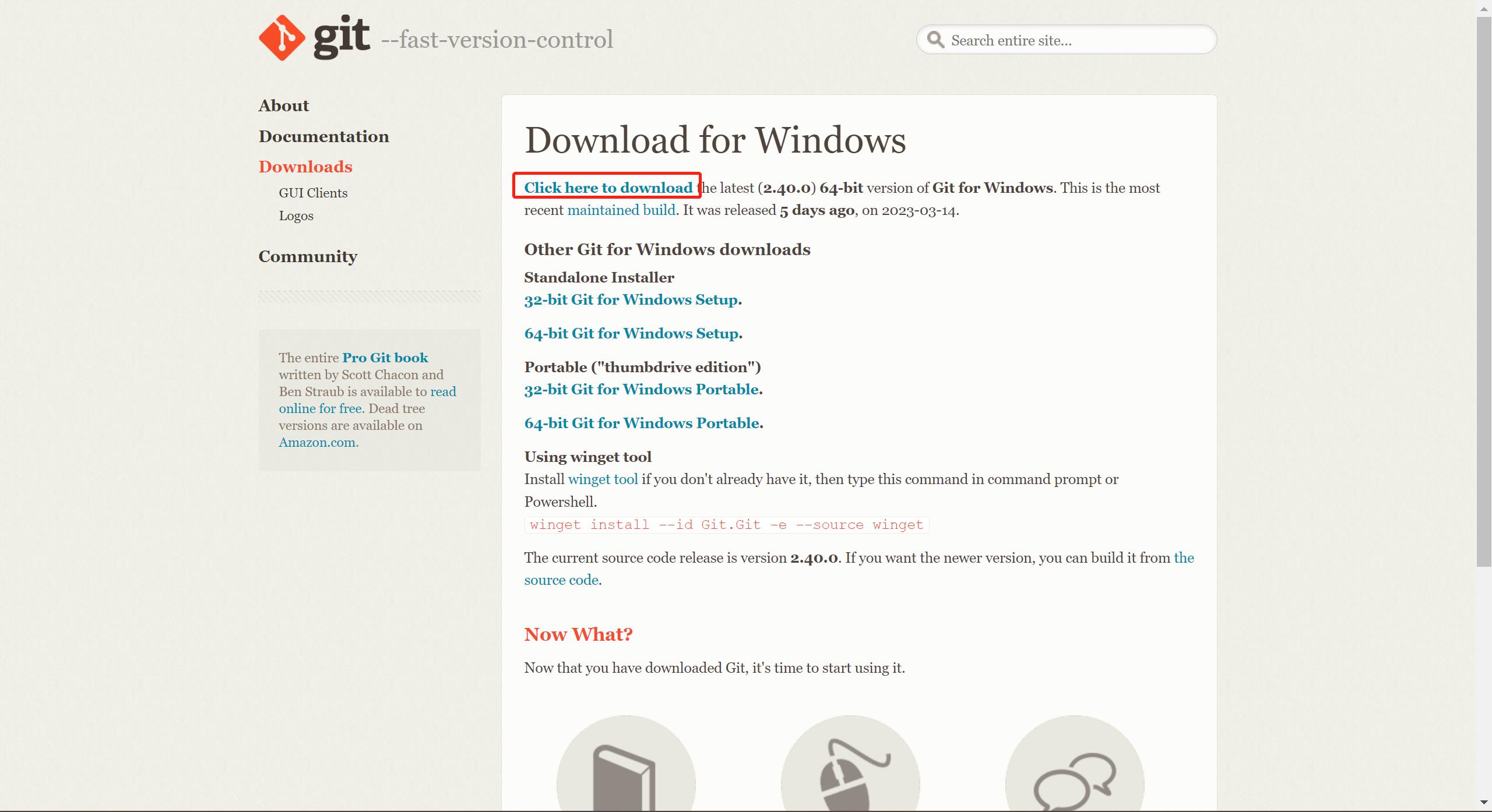
Task: Click the 'Download for Windows' heading
Action: 715,140
